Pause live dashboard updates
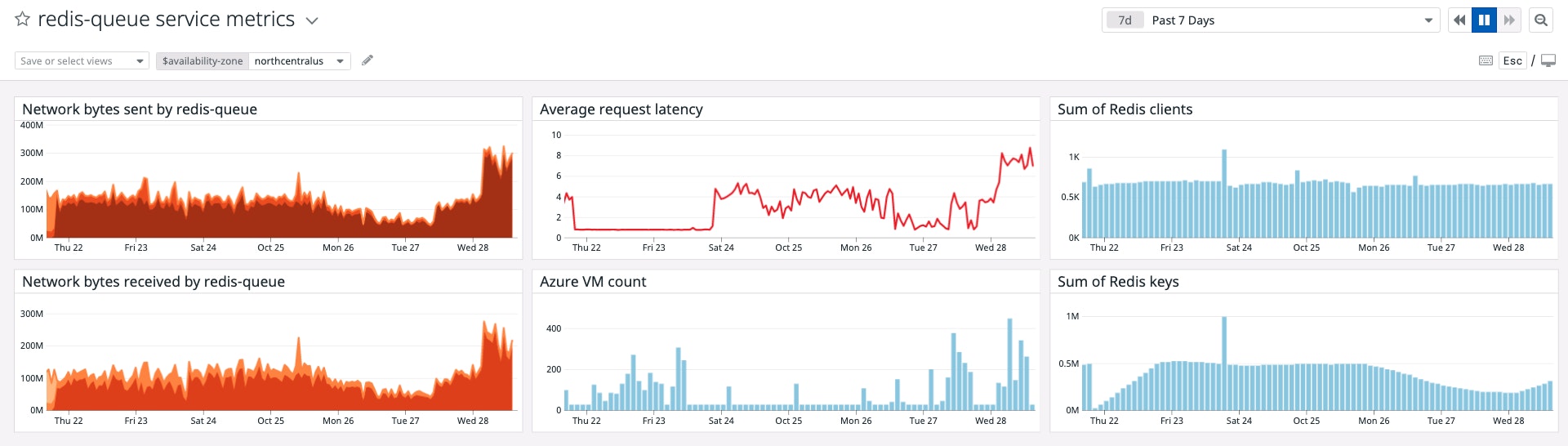This screenshot has width=1568, height=446. (1484, 20)
